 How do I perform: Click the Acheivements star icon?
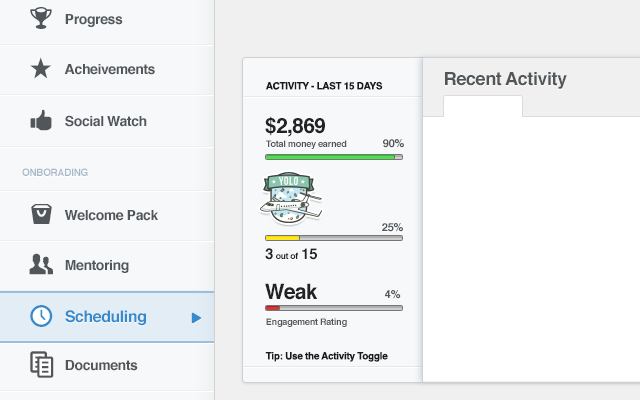(40, 69)
